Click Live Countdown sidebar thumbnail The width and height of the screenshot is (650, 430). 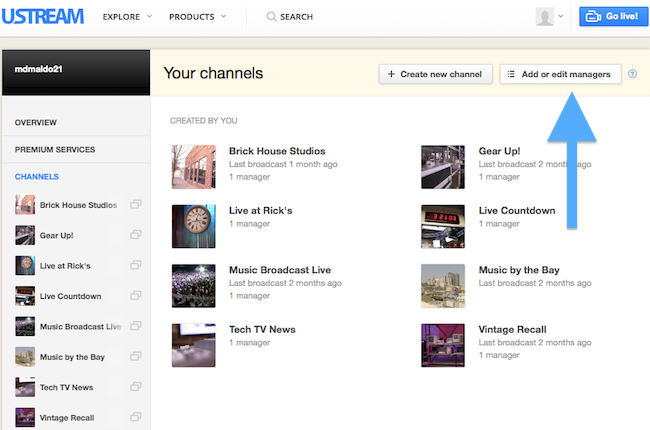point(25,296)
